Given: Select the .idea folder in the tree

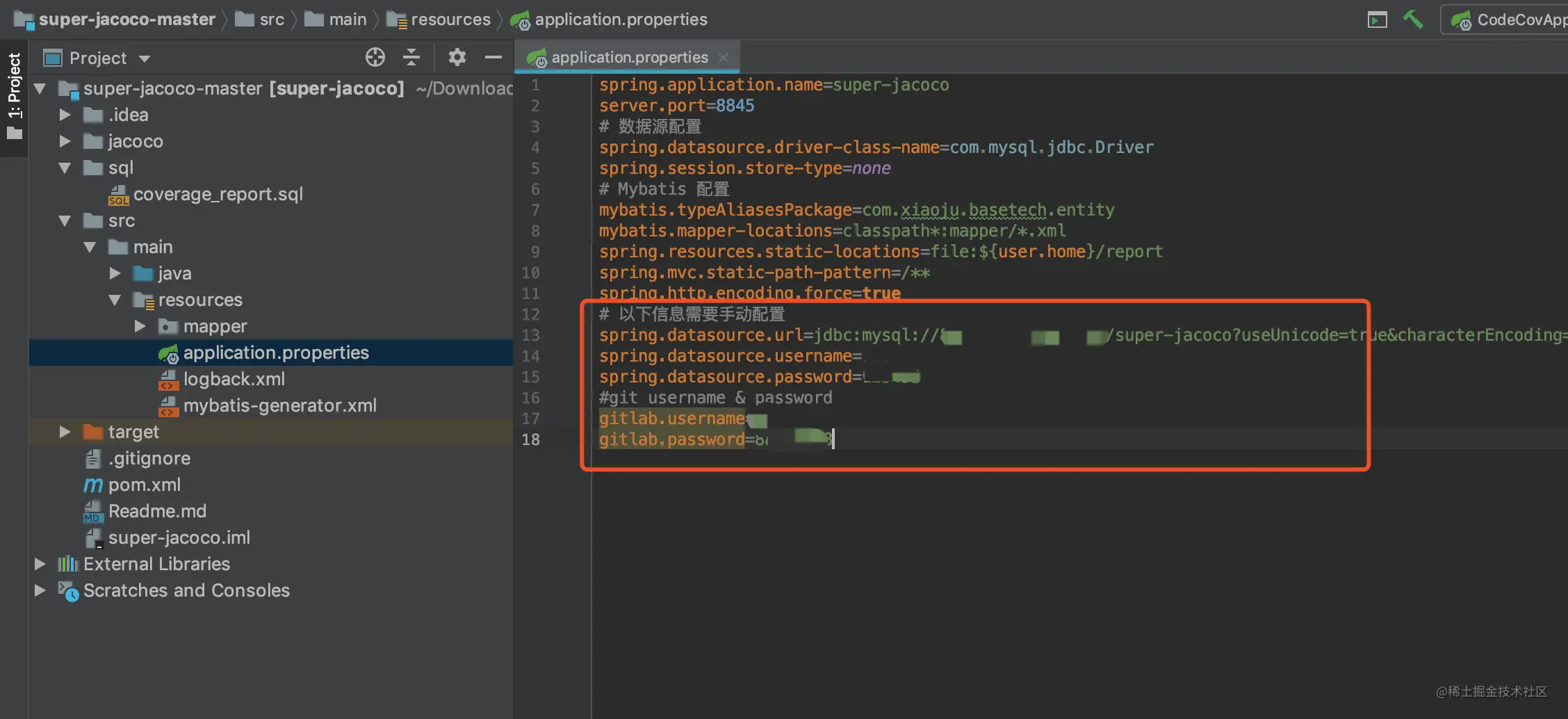Looking at the screenshot, I should (x=115, y=115).
